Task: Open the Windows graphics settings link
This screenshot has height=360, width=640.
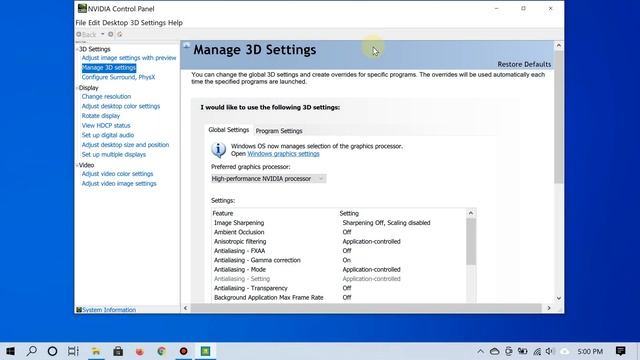Action: [x=283, y=154]
